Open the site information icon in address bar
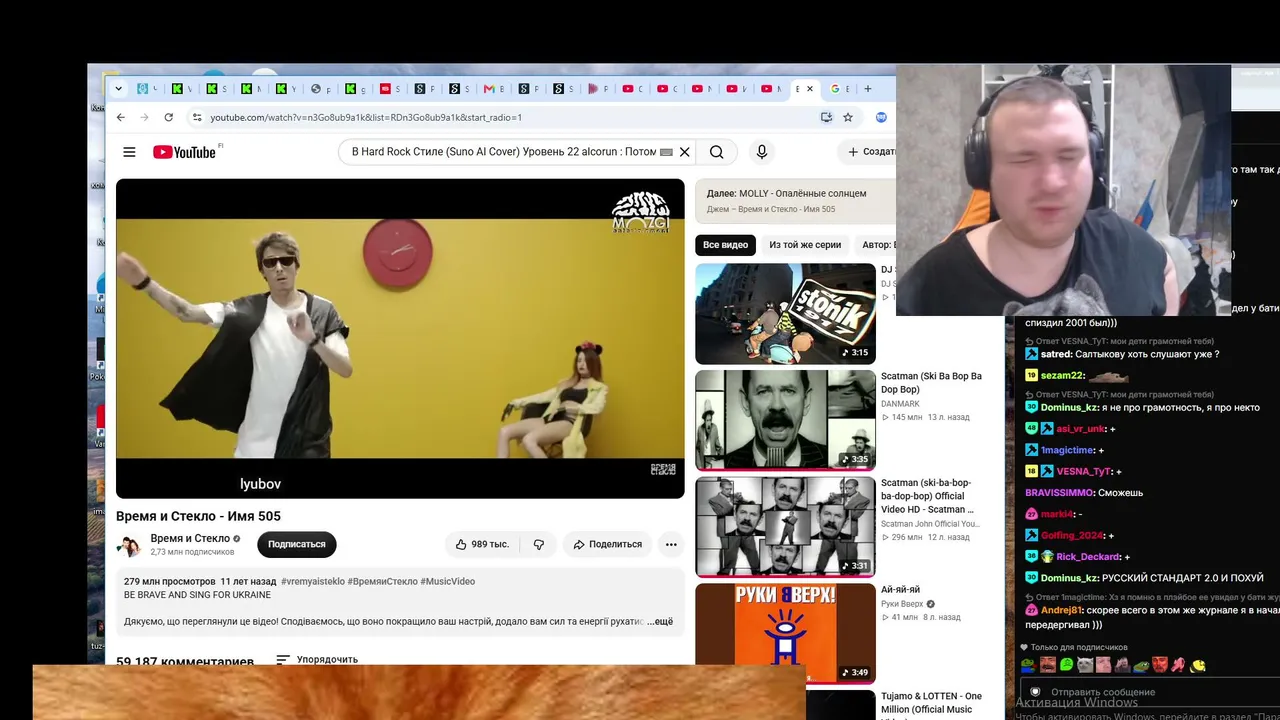This screenshot has width=1280, height=720. 197,117
